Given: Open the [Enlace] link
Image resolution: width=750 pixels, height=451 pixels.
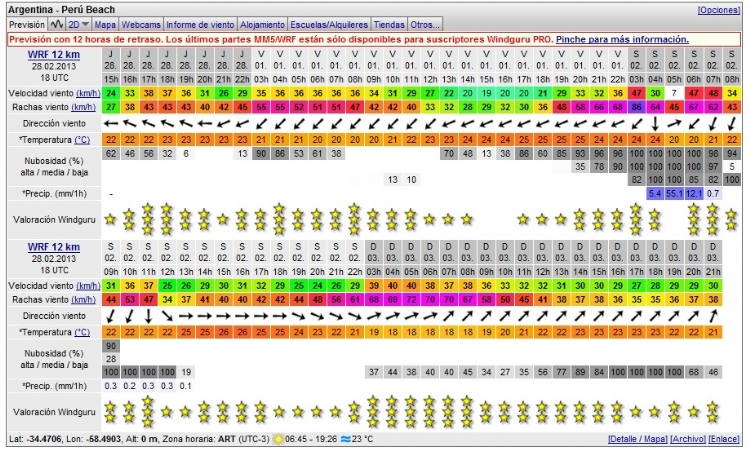Looking at the screenshot, I should tap(723, 439).
